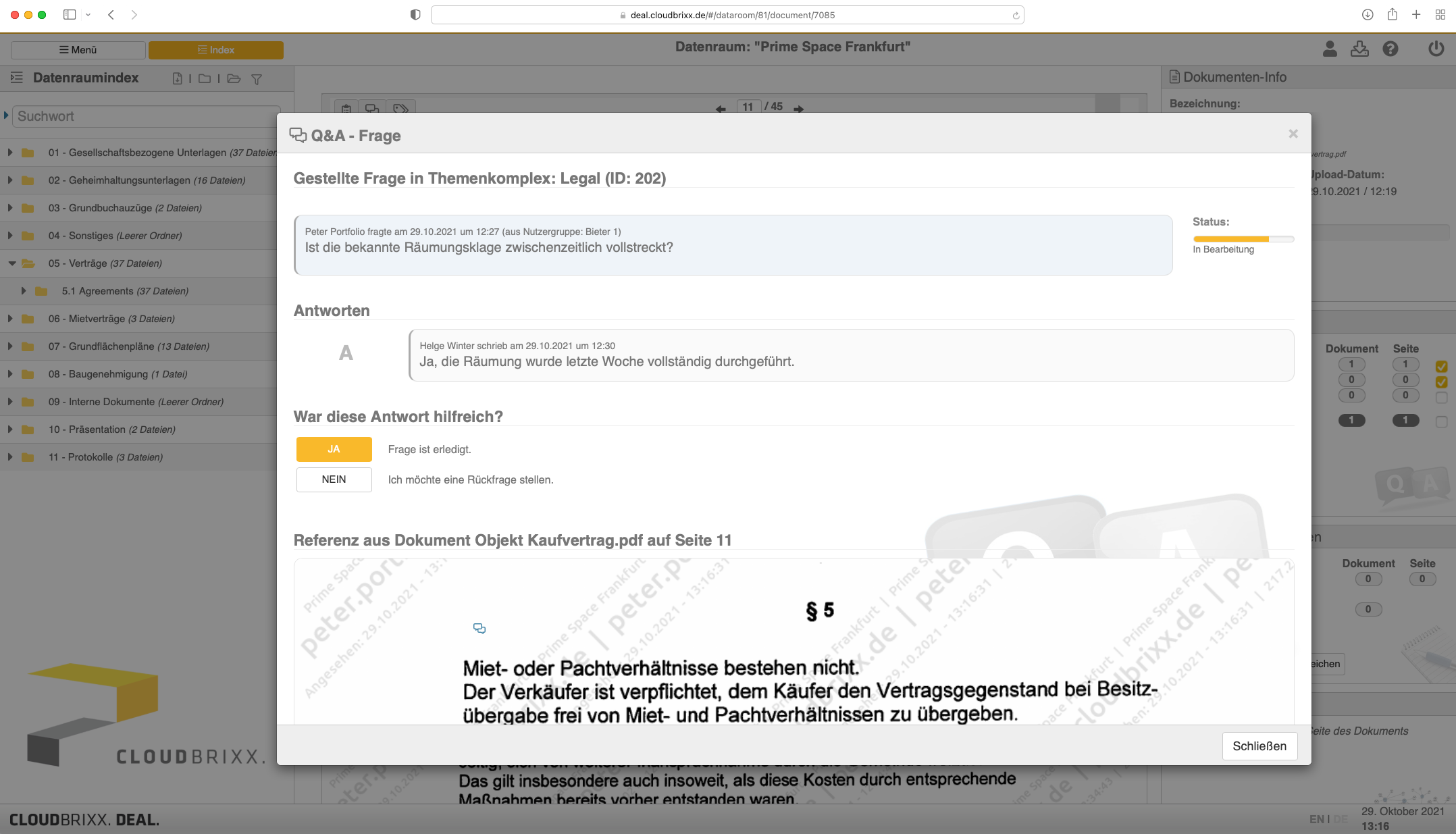
Task: Expand folder 01 - Gesellschaftsbezogene Unterlagen
Action: pos(10,153)
